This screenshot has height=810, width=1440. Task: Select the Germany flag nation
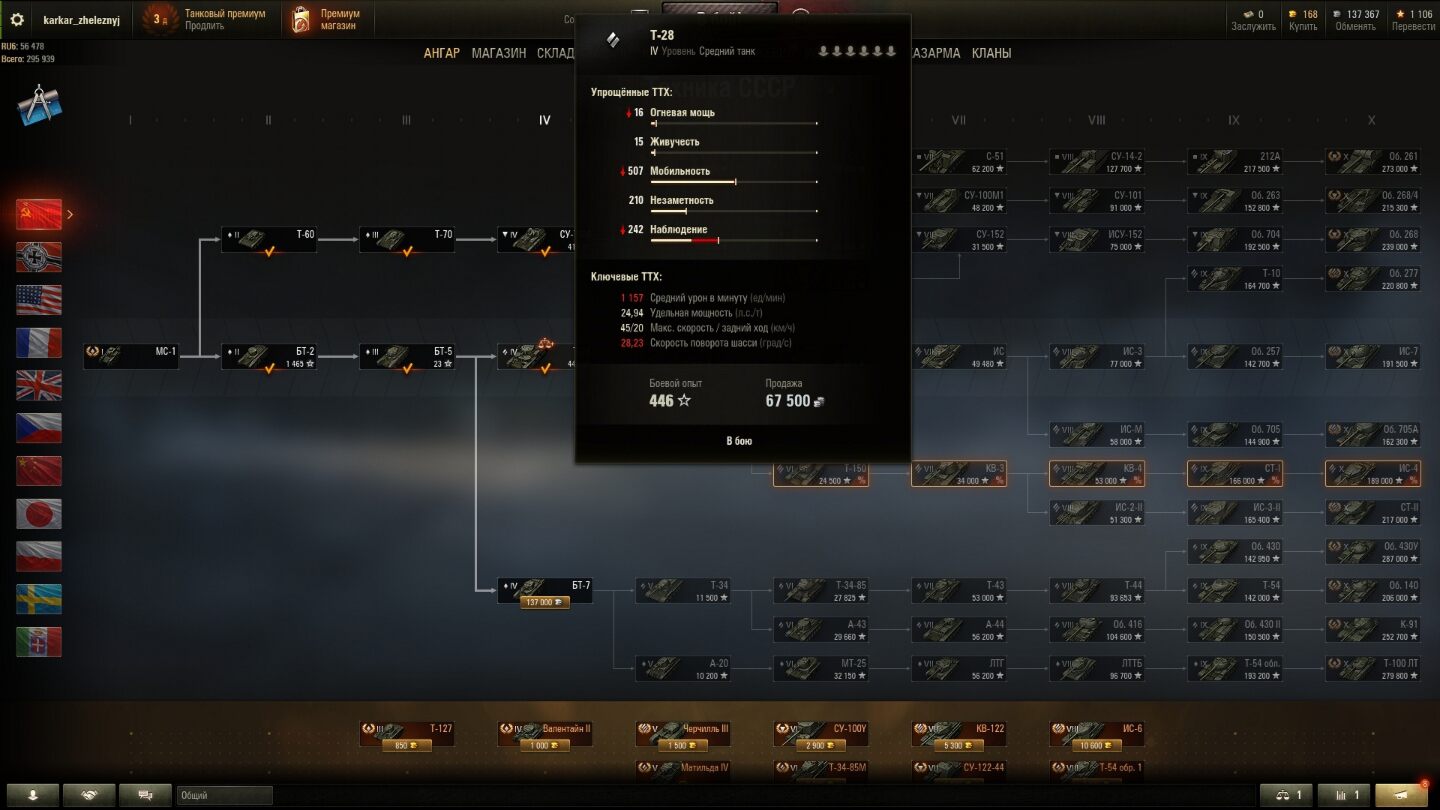click(x=38, y=257)
